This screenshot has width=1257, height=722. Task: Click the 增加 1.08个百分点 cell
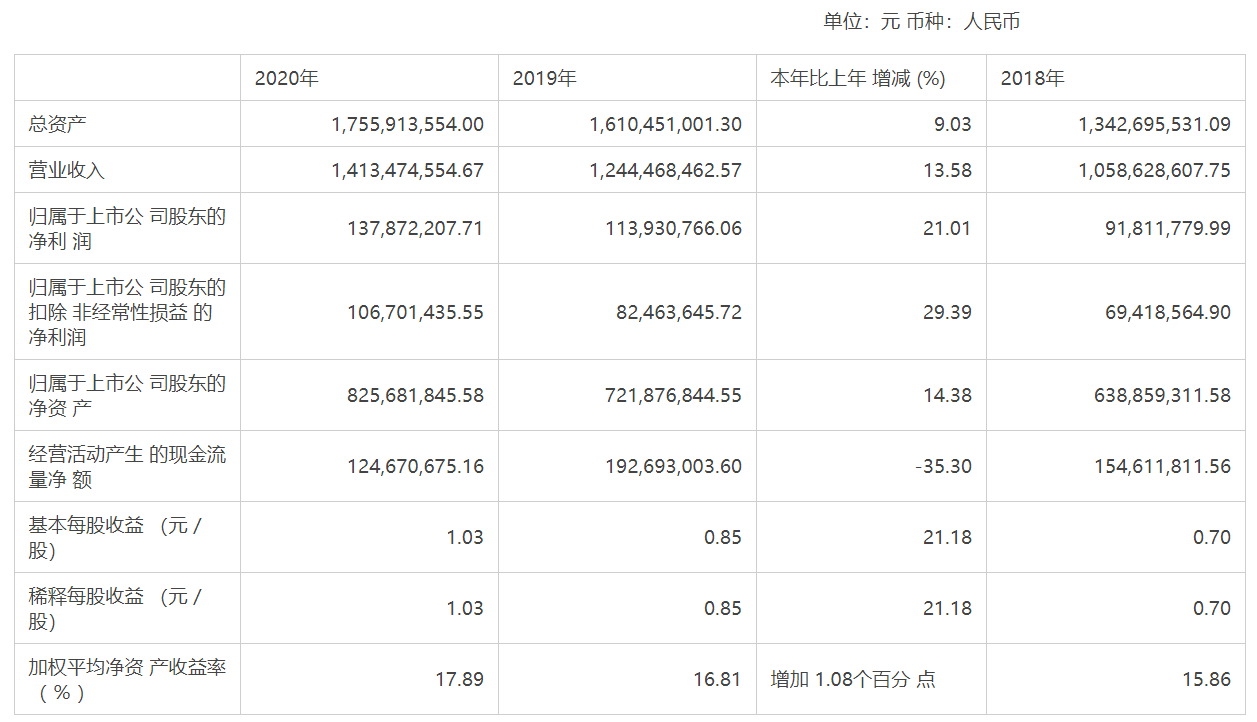pyautogui.click(x=853, y=679)
